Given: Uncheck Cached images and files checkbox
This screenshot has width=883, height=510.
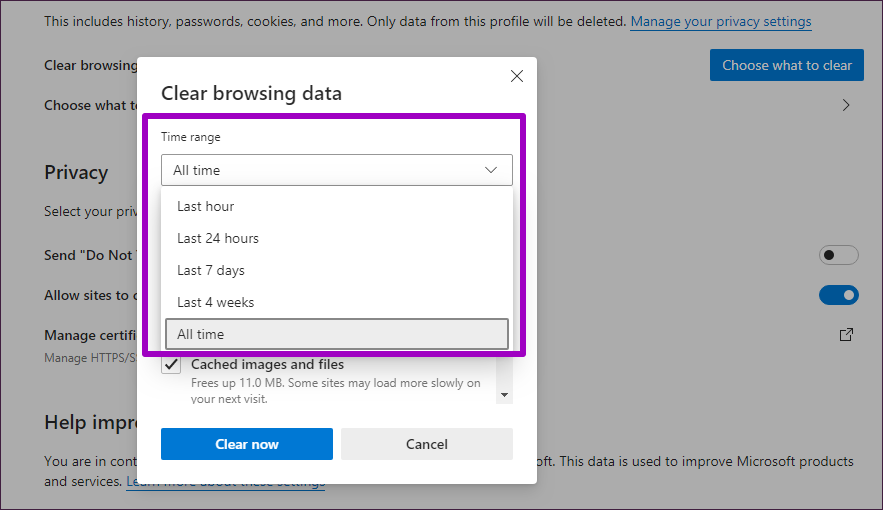Looking at the screenshot, I should (x=171, y=365).
